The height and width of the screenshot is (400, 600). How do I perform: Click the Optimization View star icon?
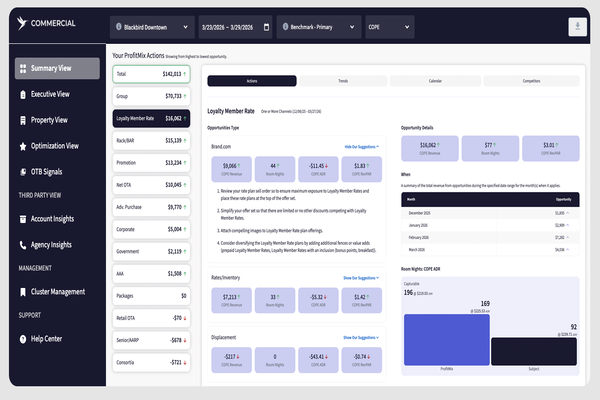(21, 146)
